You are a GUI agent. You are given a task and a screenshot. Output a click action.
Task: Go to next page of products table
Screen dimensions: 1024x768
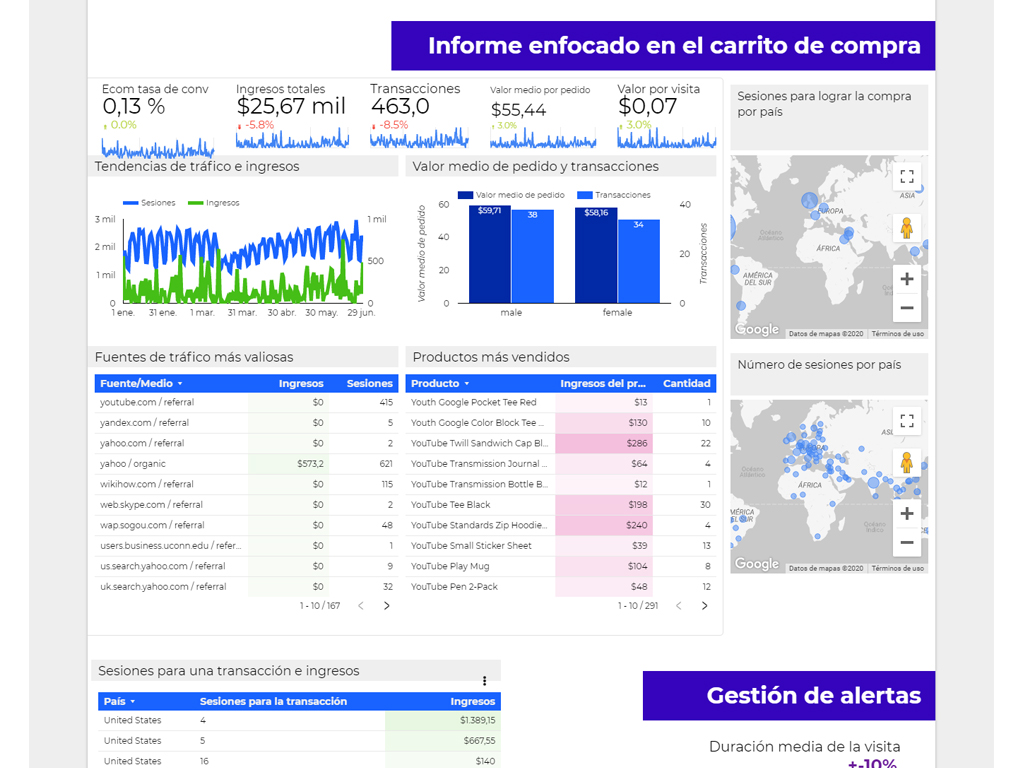click(704, 606)
